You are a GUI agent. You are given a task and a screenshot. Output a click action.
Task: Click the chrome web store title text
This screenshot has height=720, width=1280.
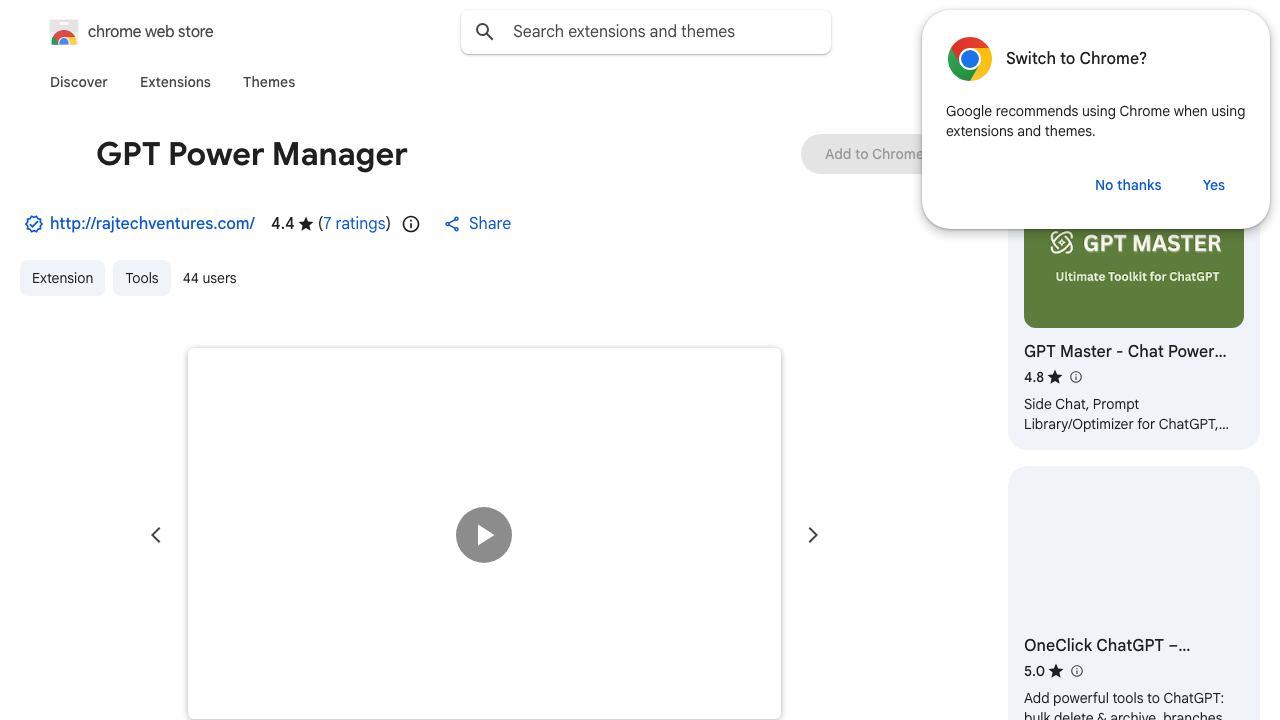coord(151,32)
